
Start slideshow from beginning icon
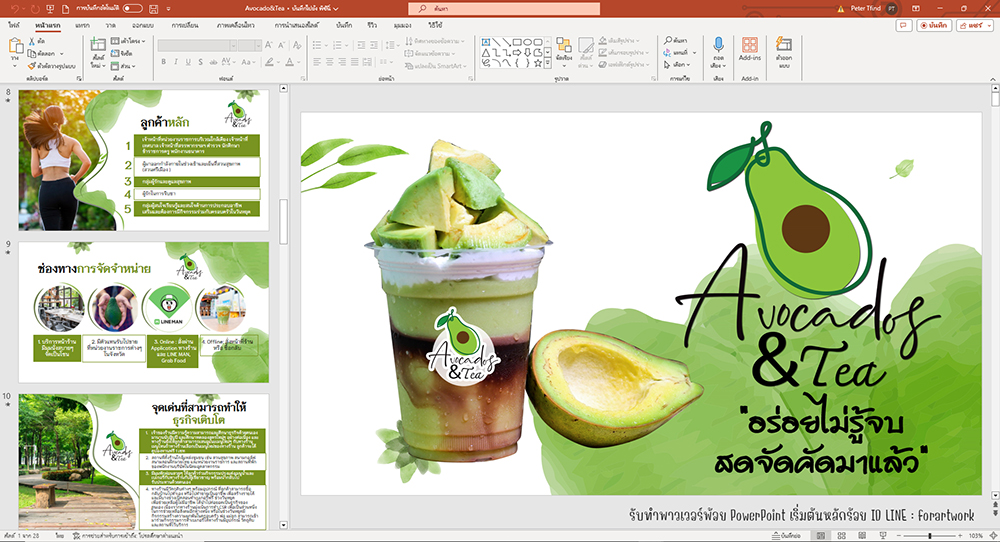pyautogui.click(x=50, y=8)
